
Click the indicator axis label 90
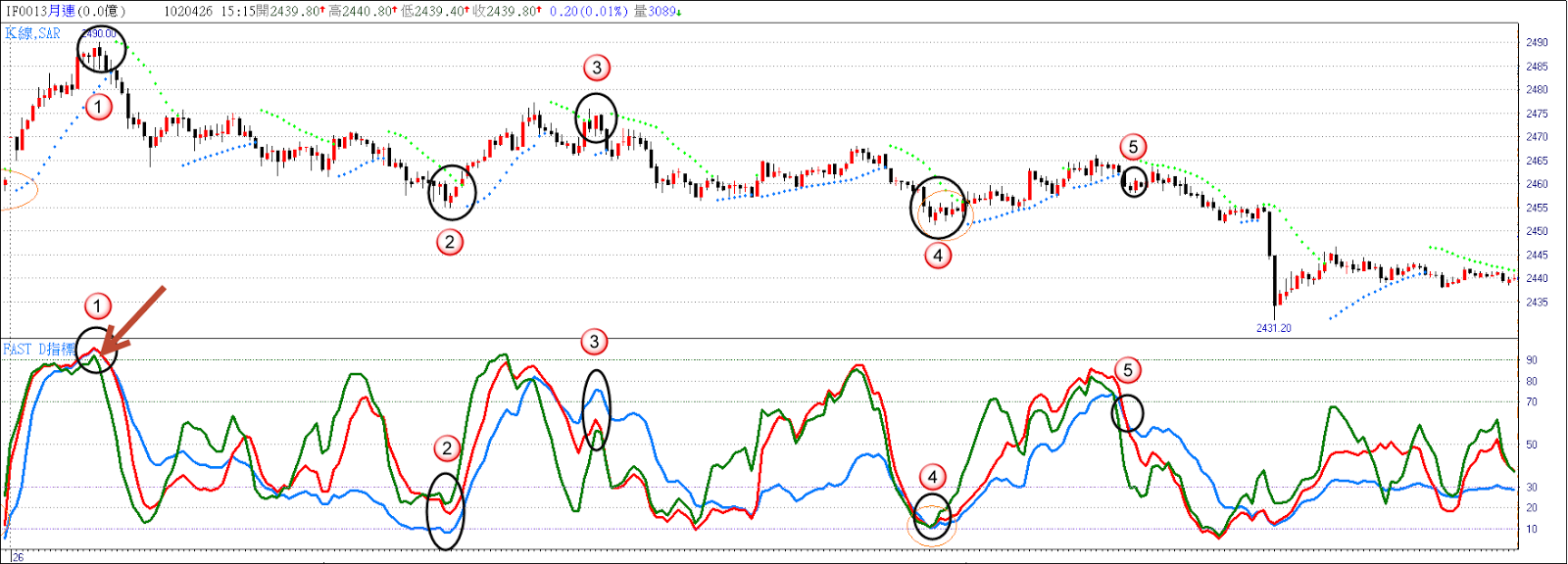point(1532,360)
